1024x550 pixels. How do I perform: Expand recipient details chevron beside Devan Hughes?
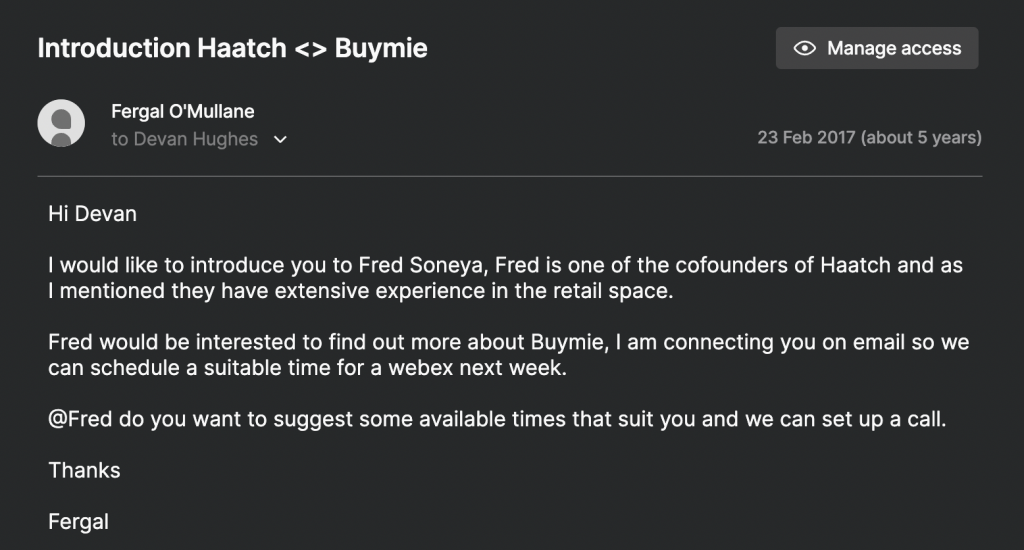(280, 139)
